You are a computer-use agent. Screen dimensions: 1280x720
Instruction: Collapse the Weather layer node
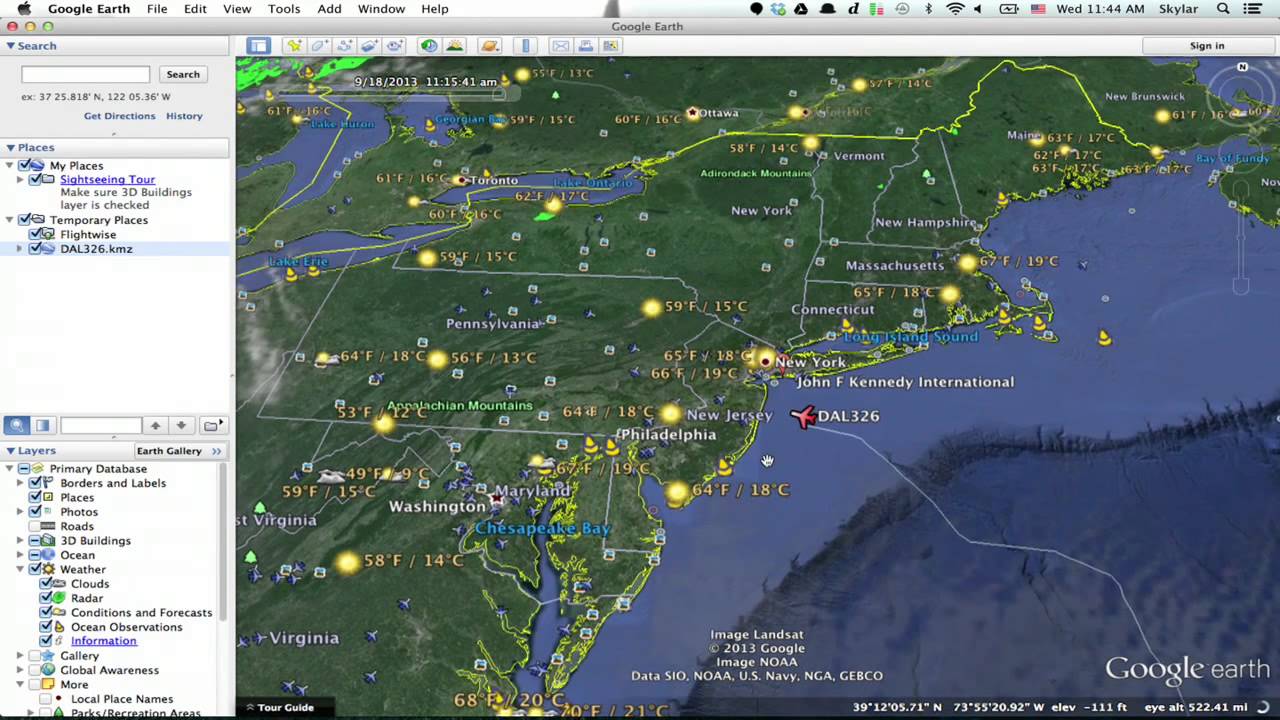(x=20, y=569)
